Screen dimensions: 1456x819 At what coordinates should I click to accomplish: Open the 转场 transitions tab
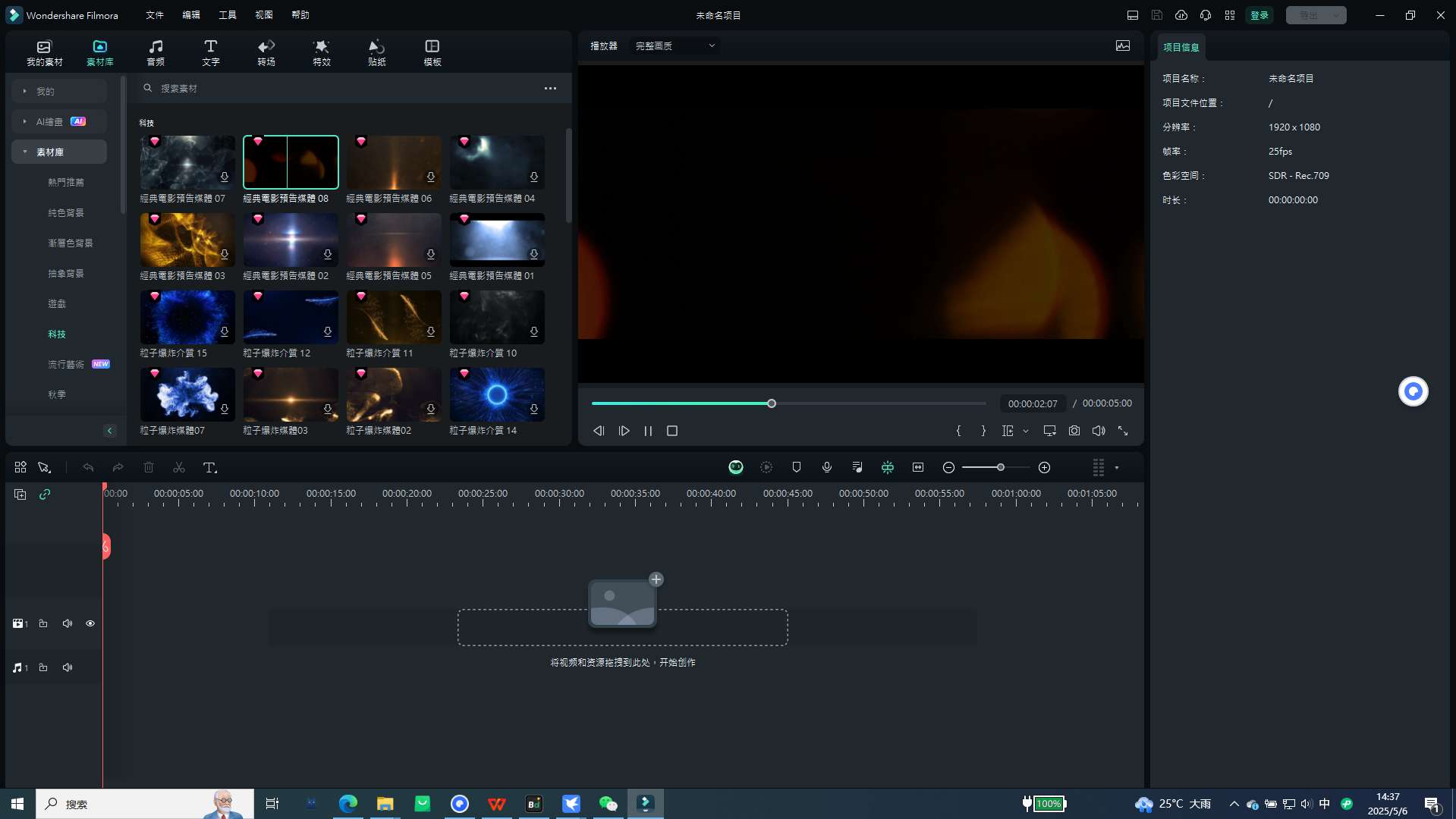point(266,53)
